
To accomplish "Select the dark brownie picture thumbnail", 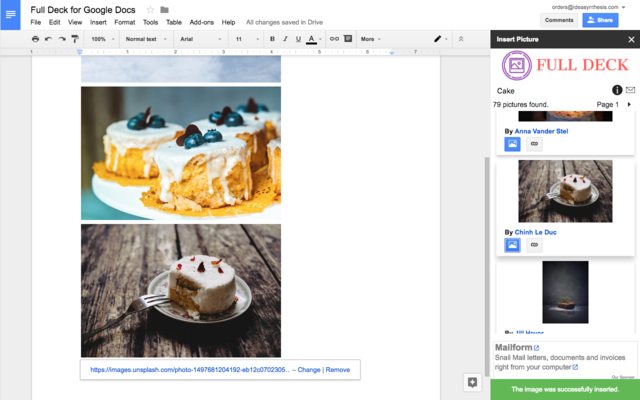I will pos(565,292).
